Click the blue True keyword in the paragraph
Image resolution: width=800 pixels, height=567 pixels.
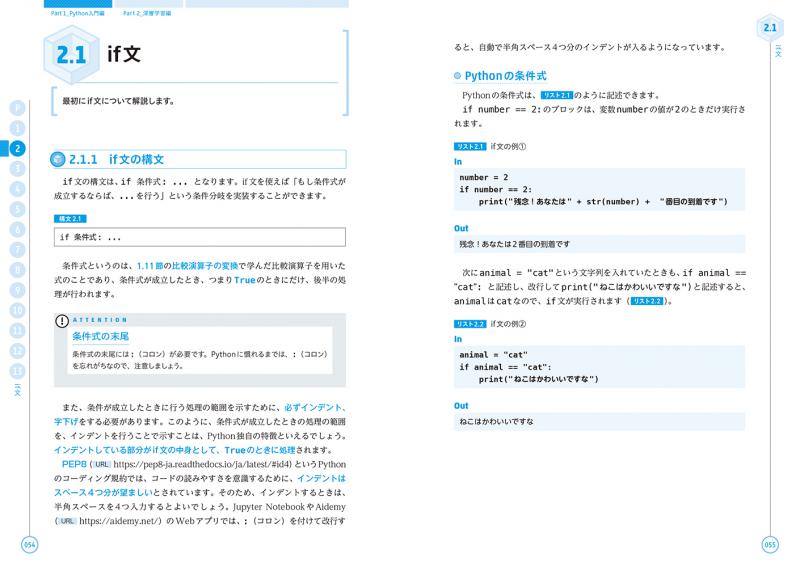pyautogui.click(x=244, y=280)
